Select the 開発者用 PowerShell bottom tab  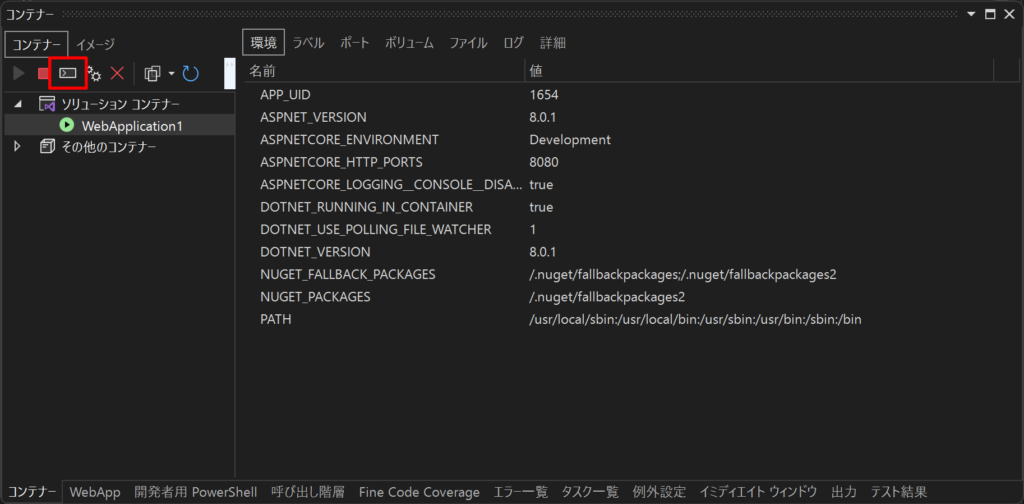pyautogui.click(x=196, y=492)
